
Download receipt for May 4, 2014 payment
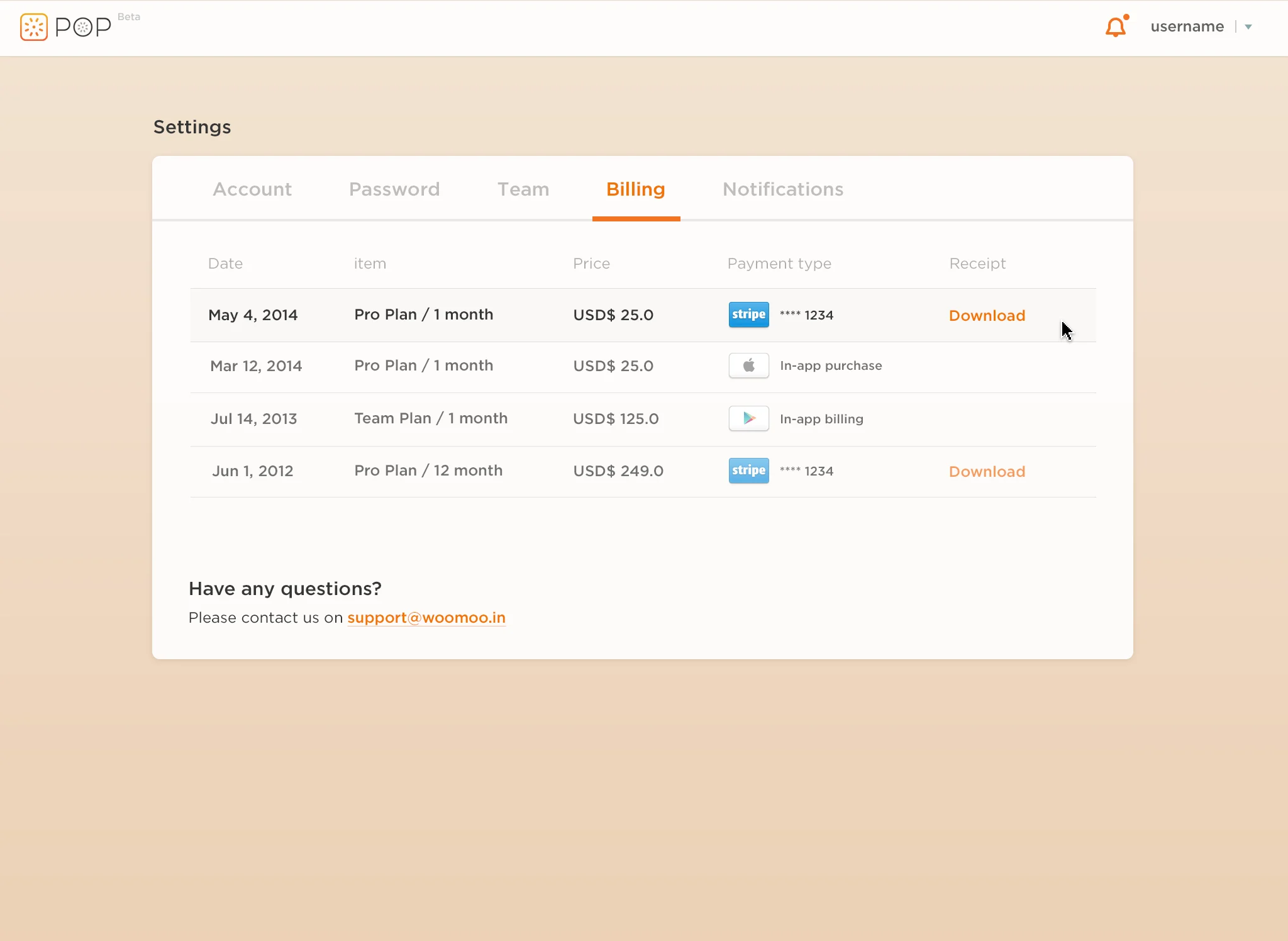(x=987, y=316)
